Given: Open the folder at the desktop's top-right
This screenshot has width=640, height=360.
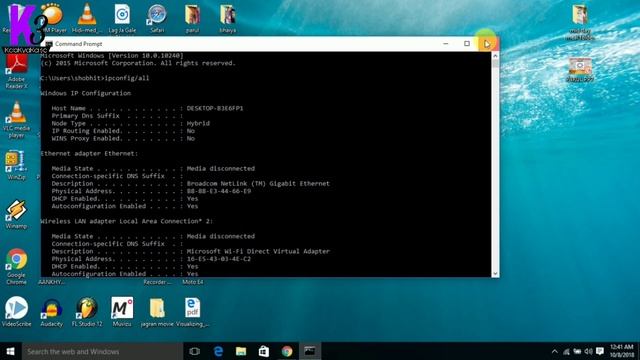Looking at the screenshot, I should (x=580, y=21).
